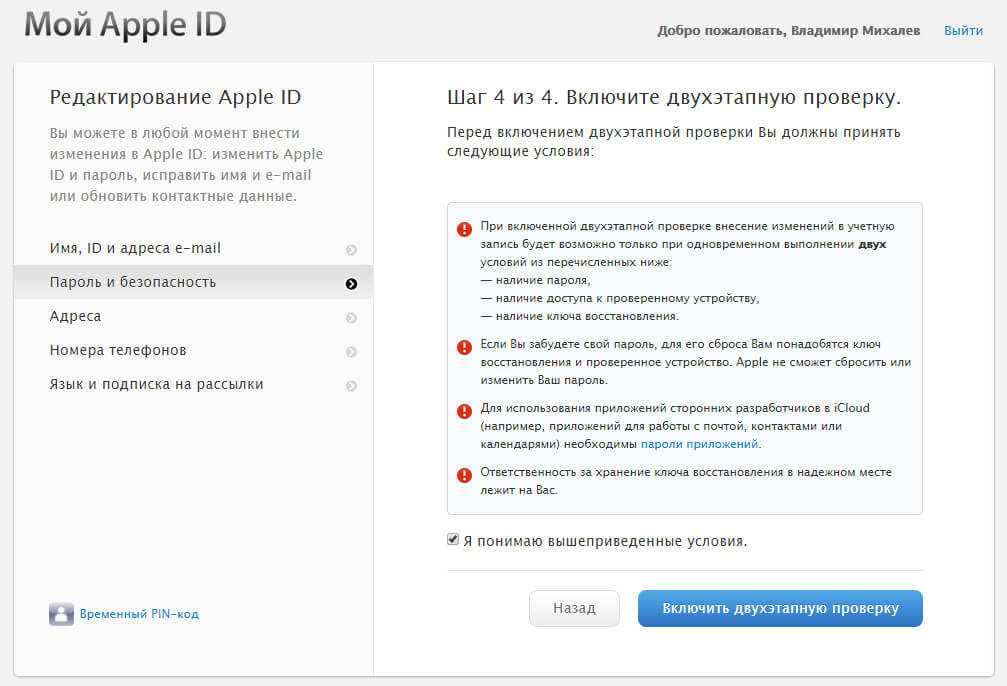Click the black arrow beside Пароль и безопасность
Image resolution: width=1007 pixels, height=686 pixels.
[351, 284]
